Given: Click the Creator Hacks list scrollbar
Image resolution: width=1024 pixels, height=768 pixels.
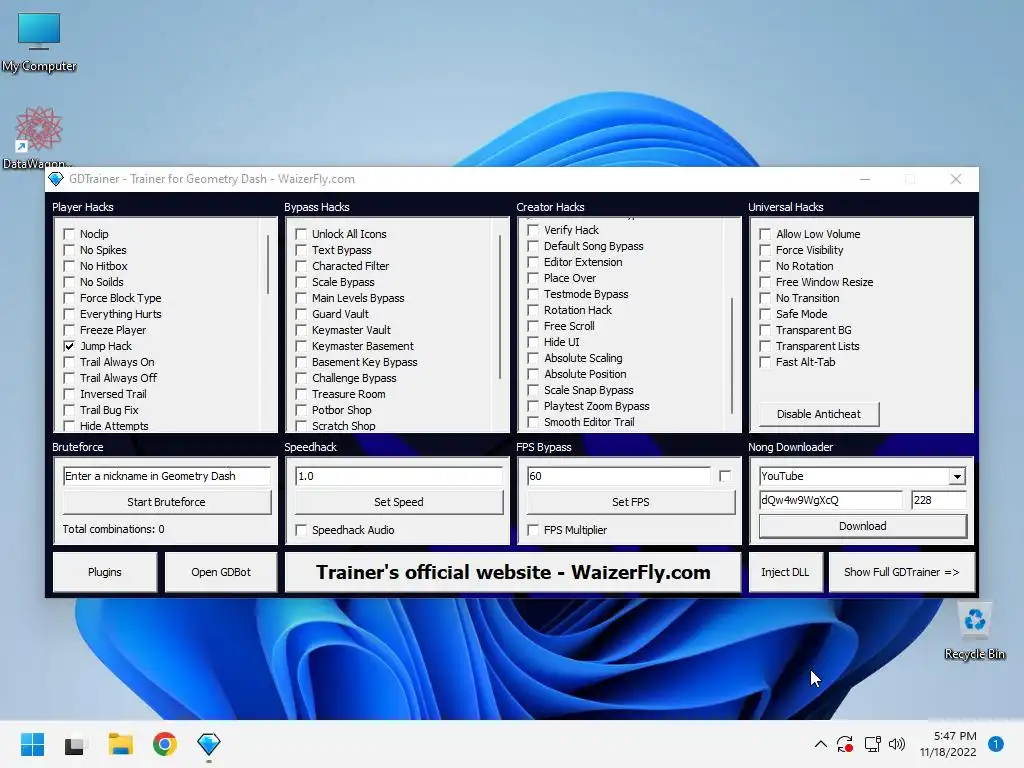Looking at the screenshot, I should pyautogui.click(x=732, y=355).
